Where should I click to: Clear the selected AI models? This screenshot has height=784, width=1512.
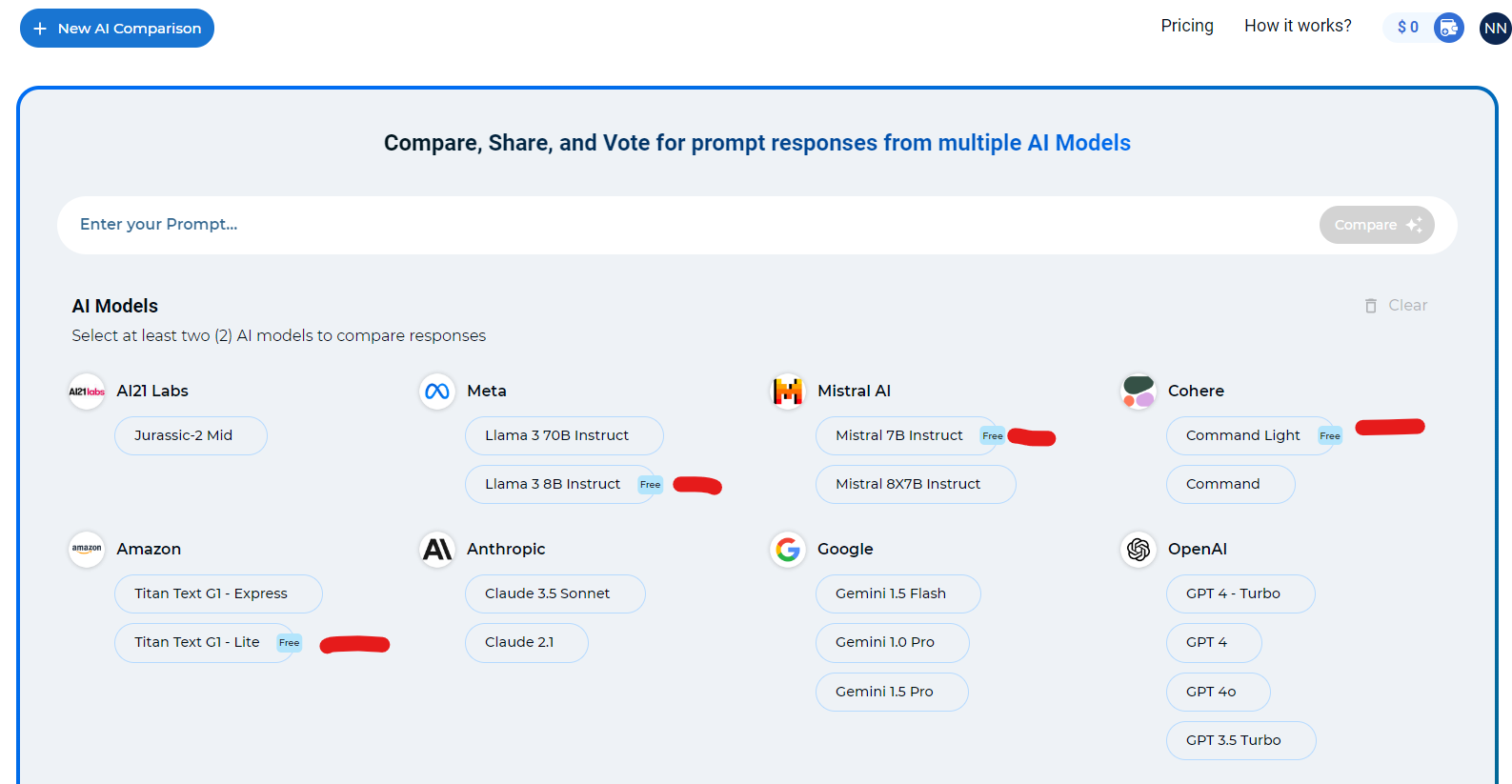point(1396,306)
